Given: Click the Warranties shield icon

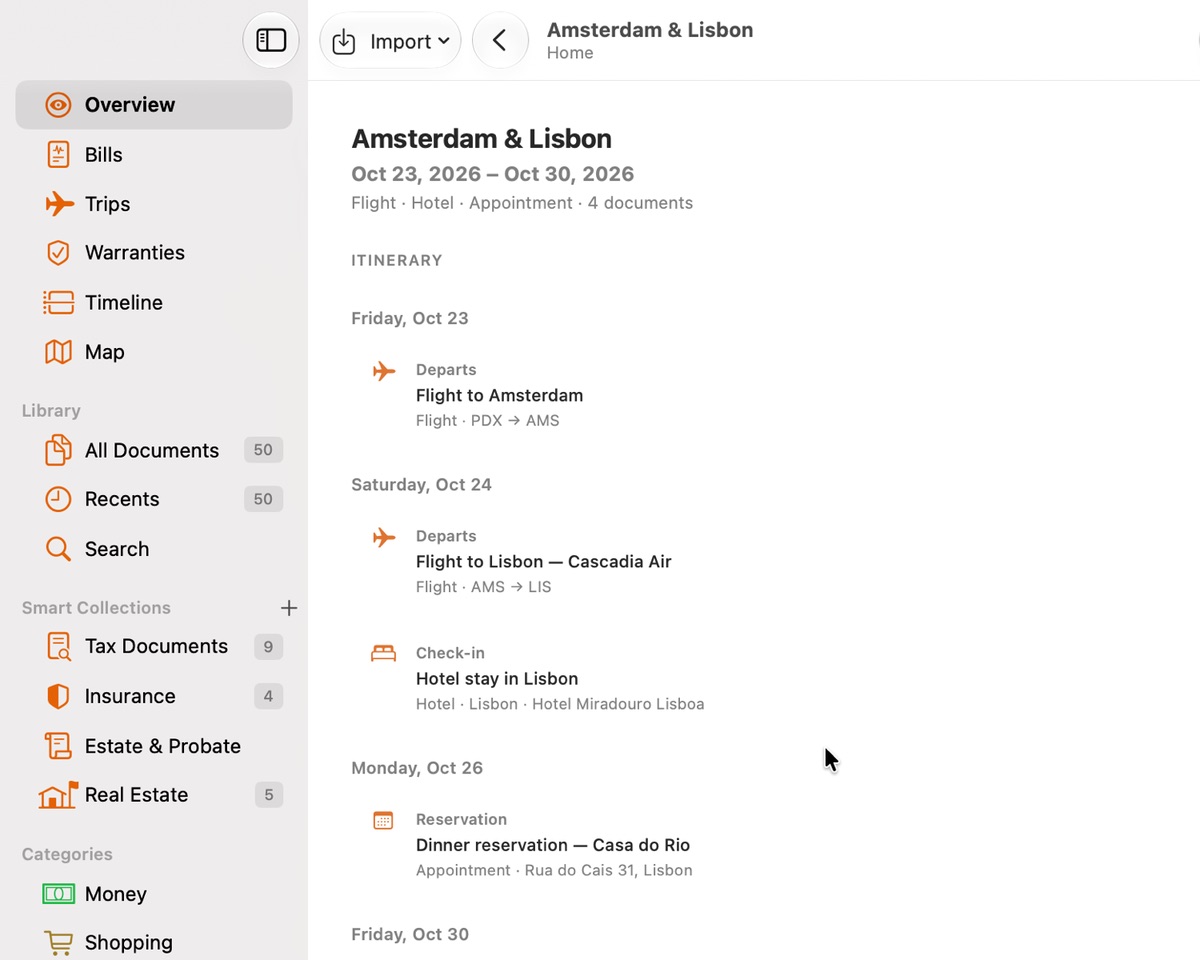Looking at the screenshot, I should tap(59, 253).
